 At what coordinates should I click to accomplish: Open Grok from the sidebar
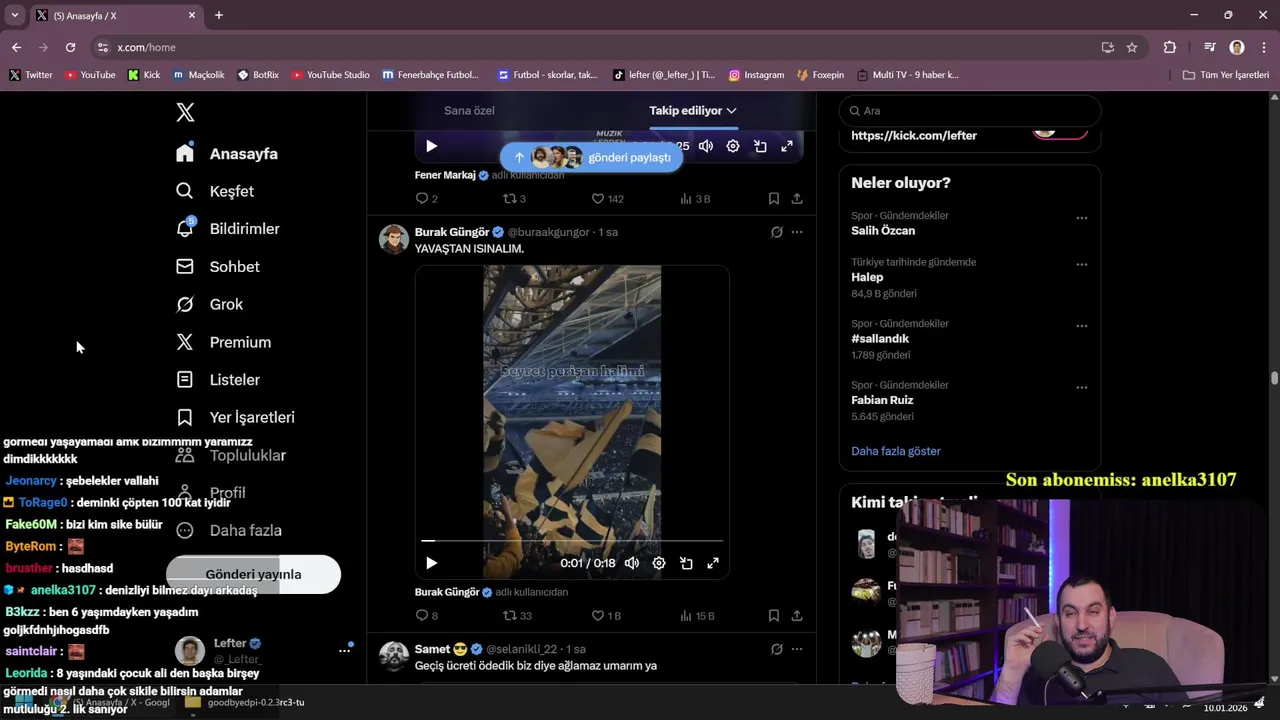(x=209, y=304)
